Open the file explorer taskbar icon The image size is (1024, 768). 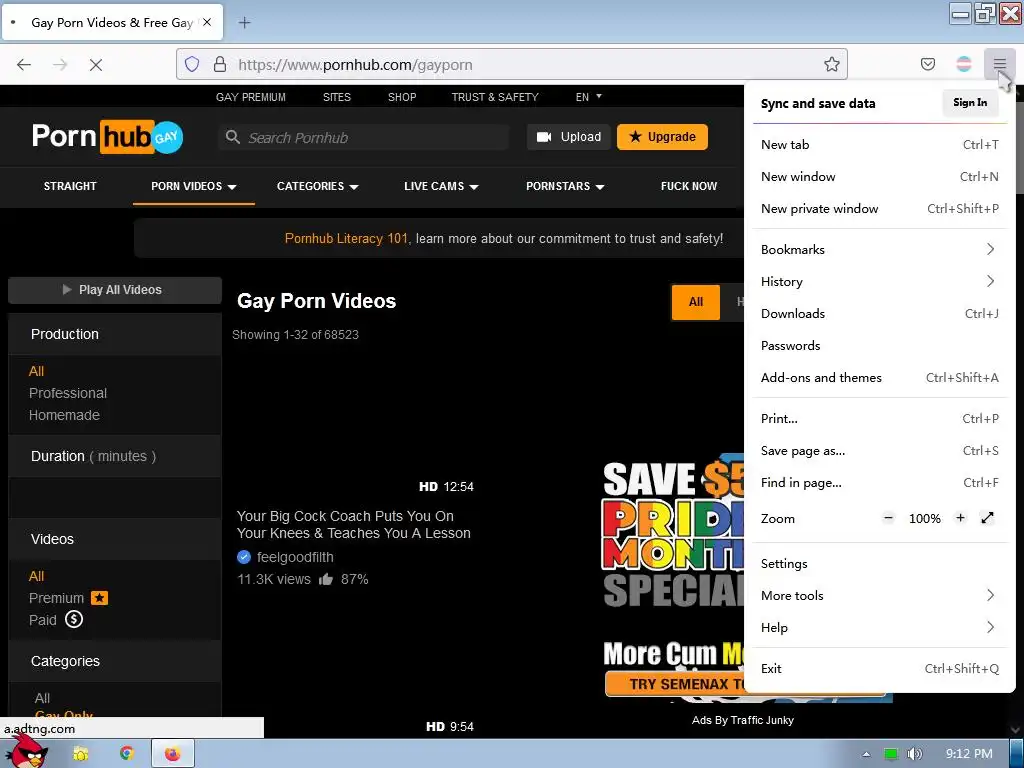[x=81, y=754]
